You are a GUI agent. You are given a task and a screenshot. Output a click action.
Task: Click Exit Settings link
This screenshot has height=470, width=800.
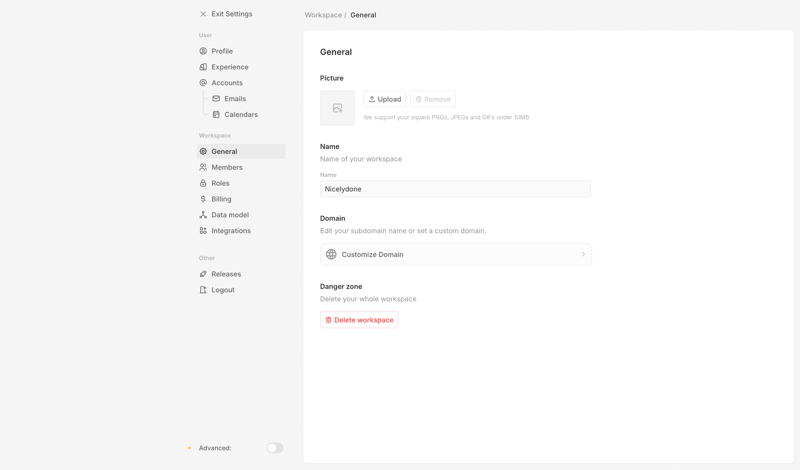tap(232, 14)
